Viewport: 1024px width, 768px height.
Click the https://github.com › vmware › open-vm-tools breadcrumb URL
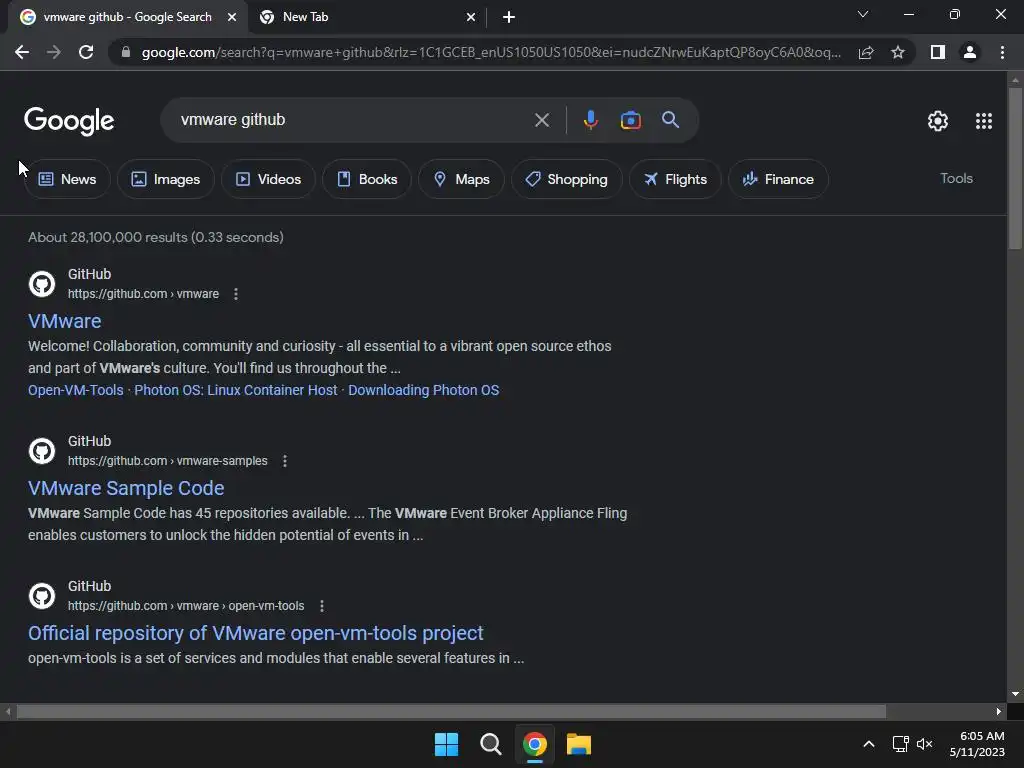point(186,606)
